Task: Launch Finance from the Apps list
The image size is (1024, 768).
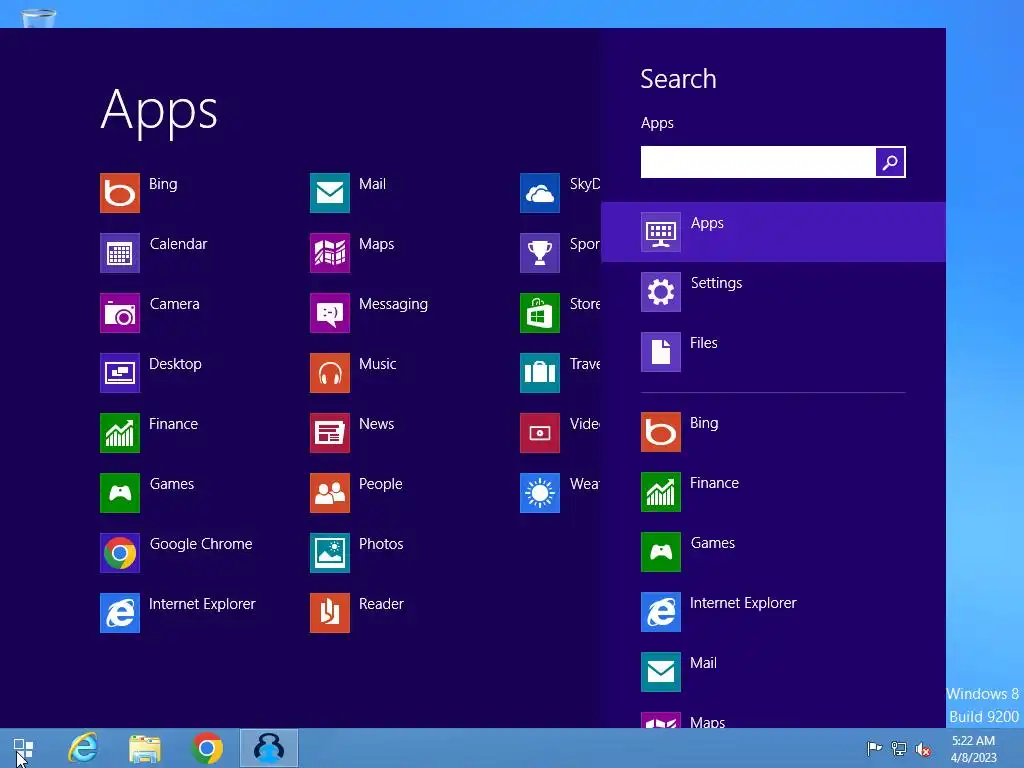Action: [x=120, y=433]
